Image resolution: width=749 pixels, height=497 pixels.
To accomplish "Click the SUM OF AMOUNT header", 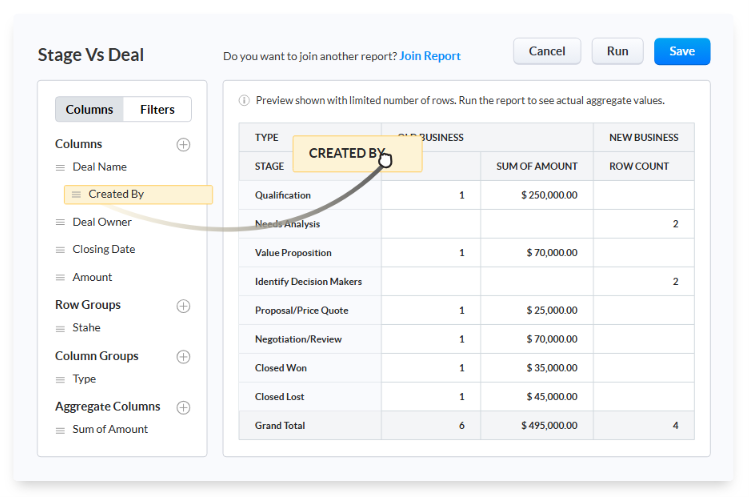I will click(x=536, y=166).
